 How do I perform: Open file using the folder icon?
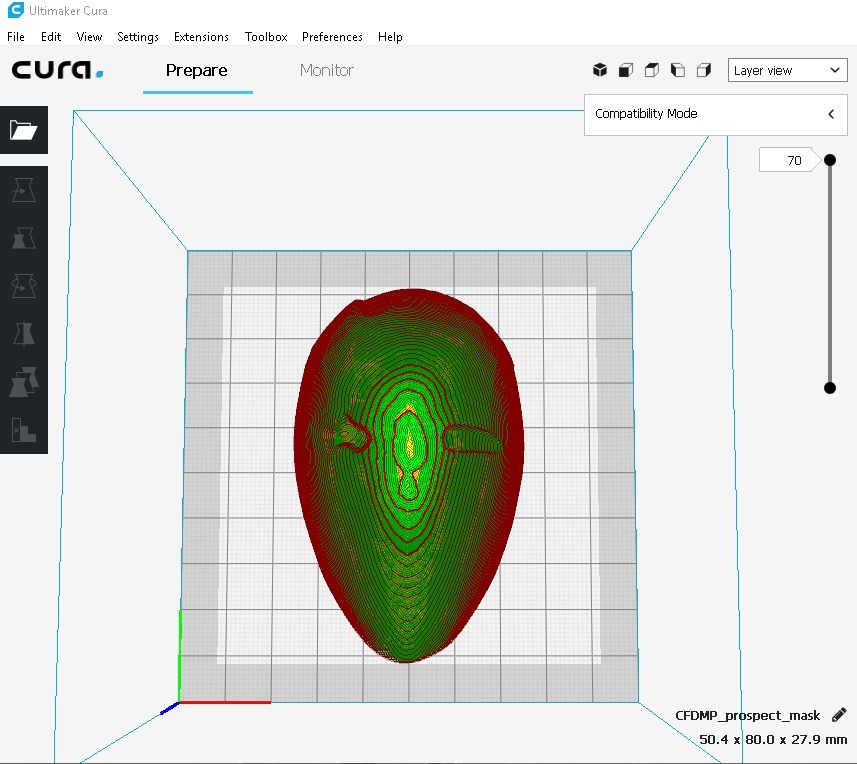24,130
